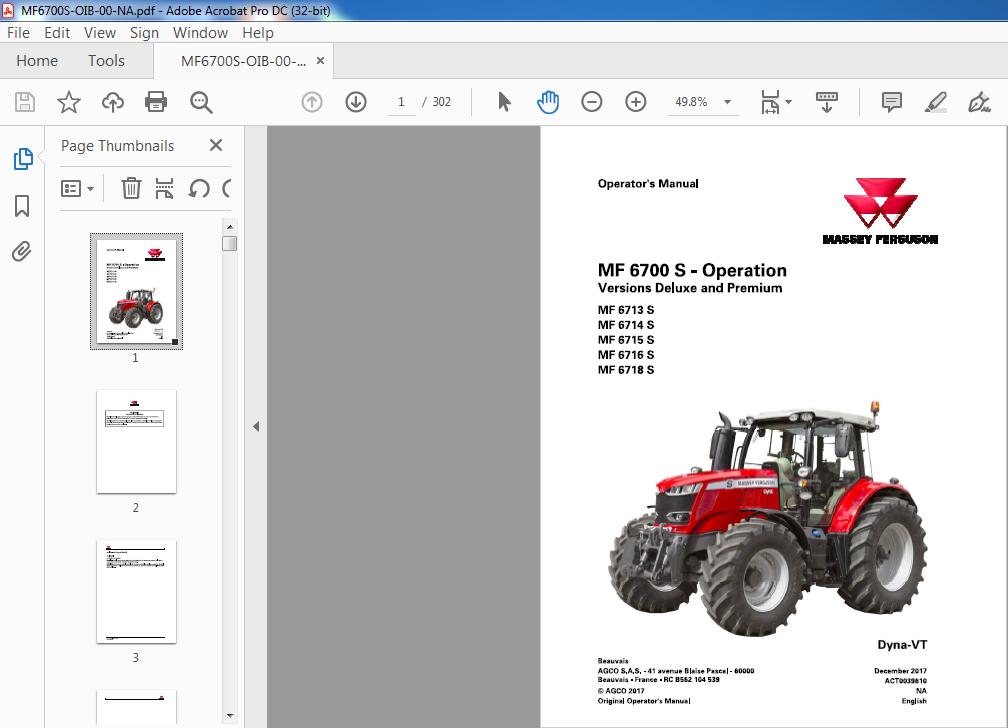
Task: Activate the Hand pan tool
Action: 548,102
